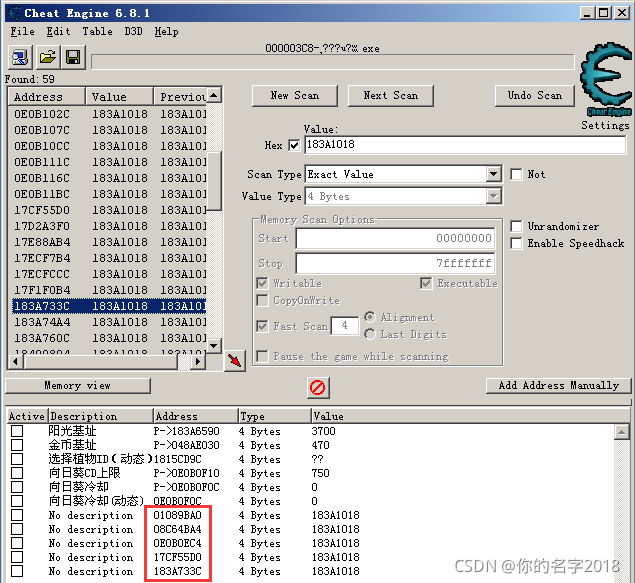This screenshot has width=635, height=583.
Task: Toggle Enable Speedhack checkbox
Action: coord(516,243)
